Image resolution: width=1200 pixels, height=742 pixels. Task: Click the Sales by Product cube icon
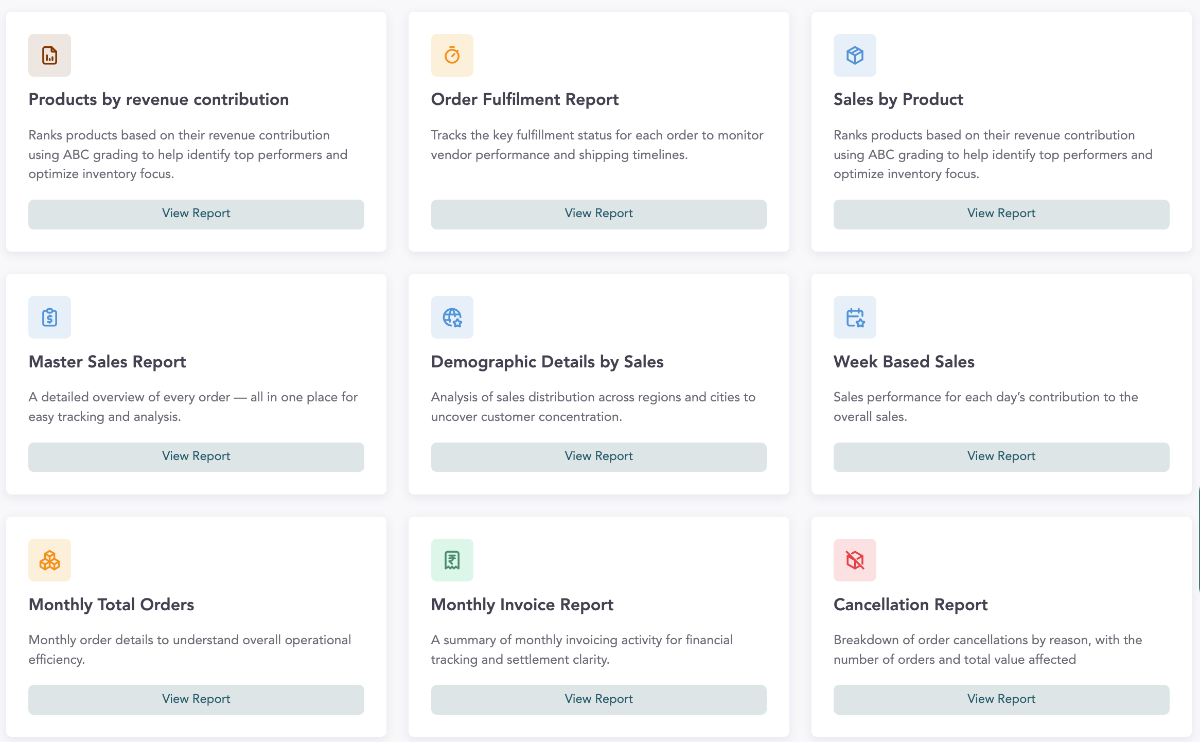click(x=855, y=55)
